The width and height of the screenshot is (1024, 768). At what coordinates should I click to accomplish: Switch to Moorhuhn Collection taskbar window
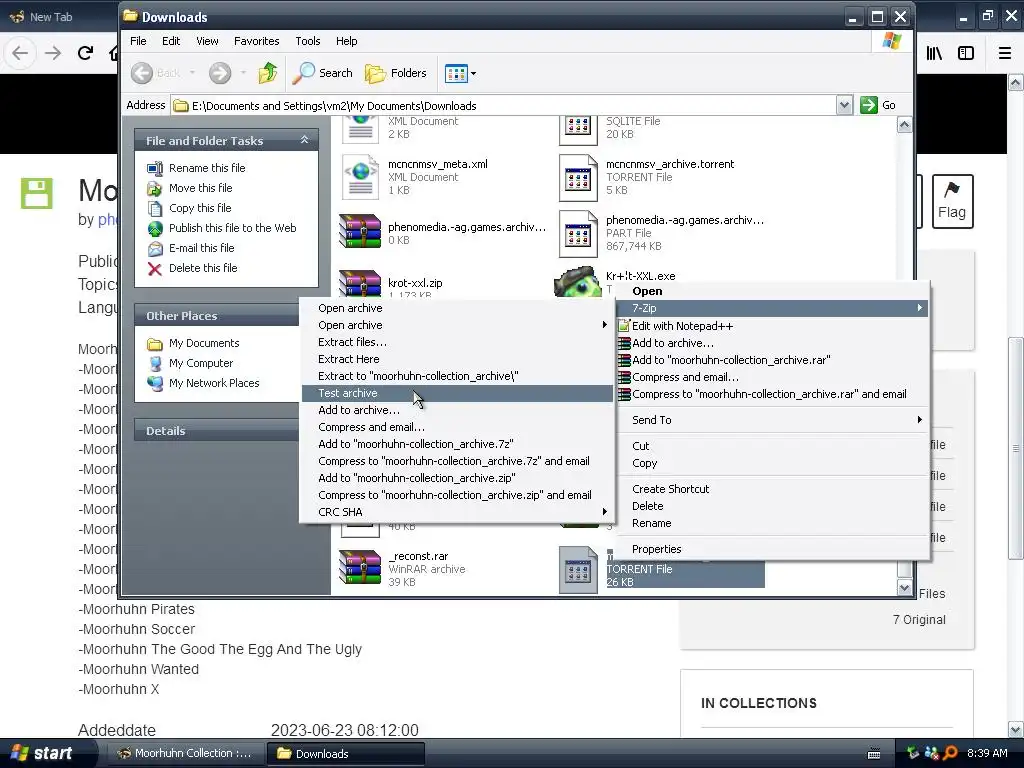pos(185,754)
